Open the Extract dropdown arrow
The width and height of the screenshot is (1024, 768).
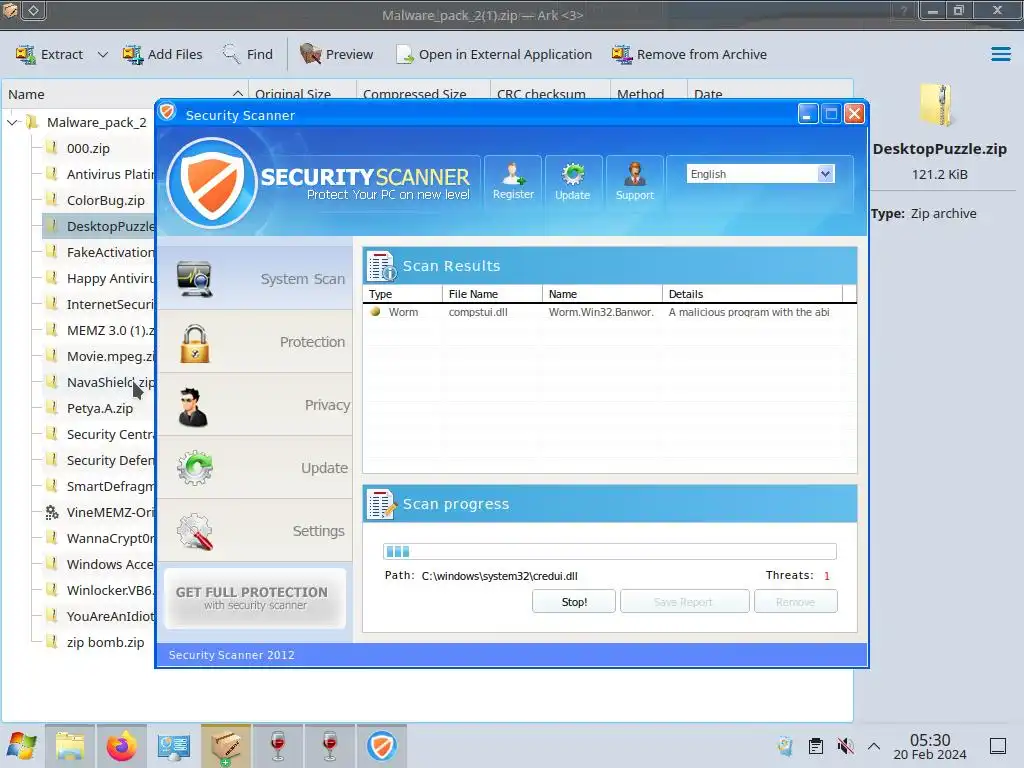coord(103,55)
